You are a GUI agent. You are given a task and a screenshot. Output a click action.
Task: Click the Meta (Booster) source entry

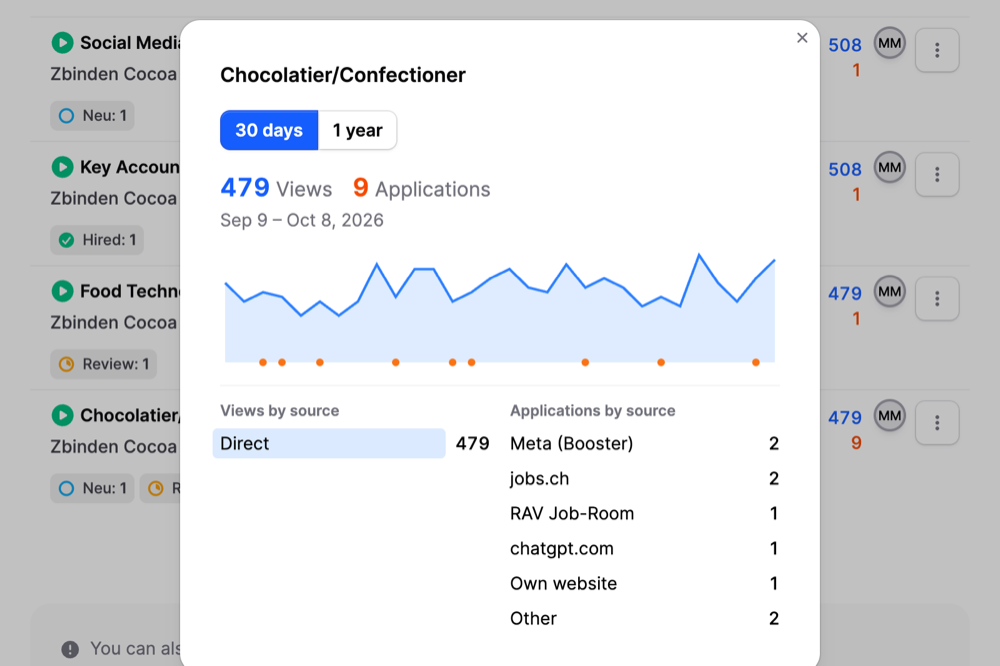[x=644, y=443]
